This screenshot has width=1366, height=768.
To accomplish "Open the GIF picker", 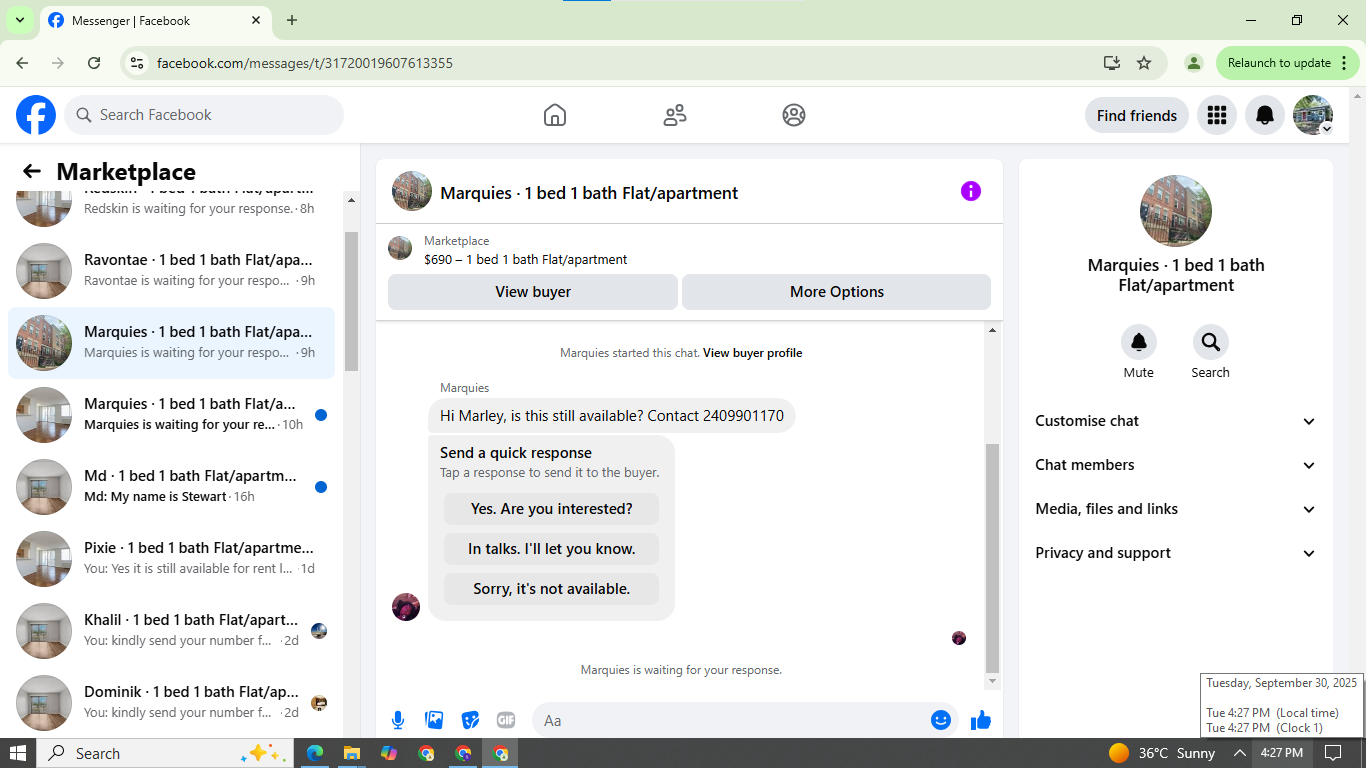I will point(506,720).
